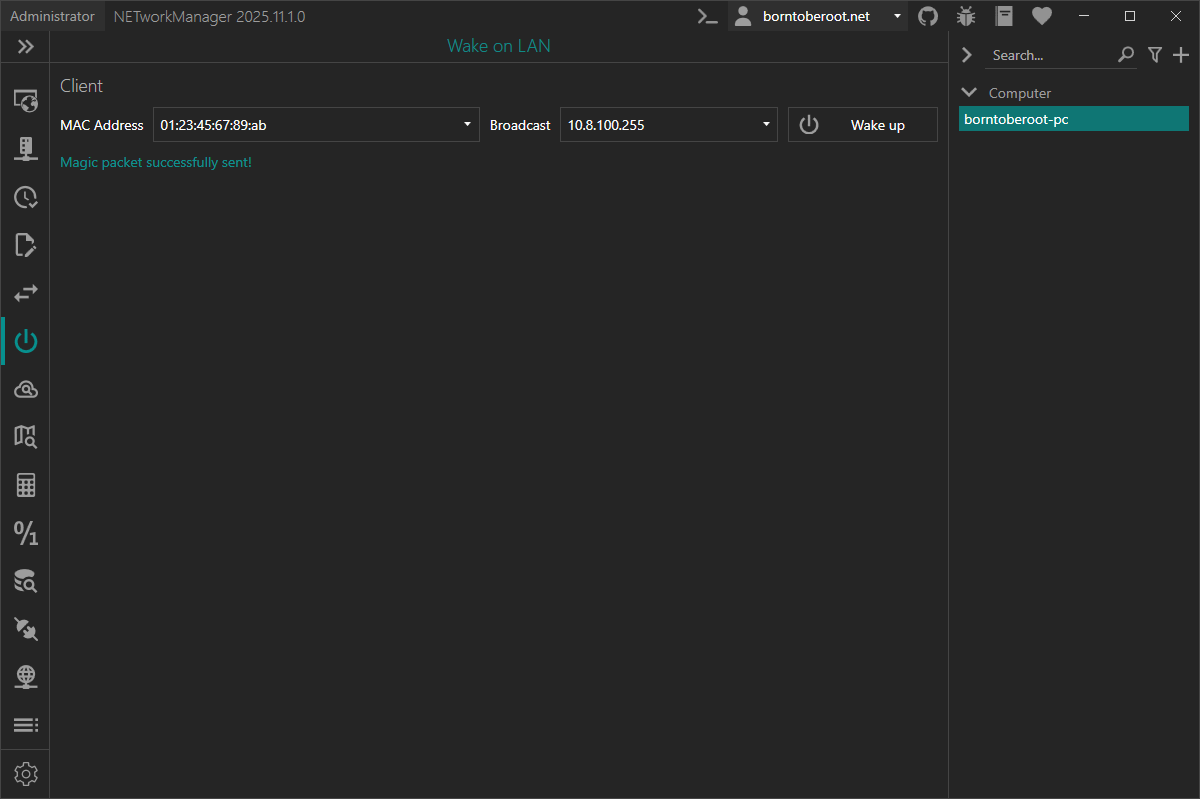1200x799 pixels.
Task: Open the ARP Table list icon
Action: (x=26, y=725)
